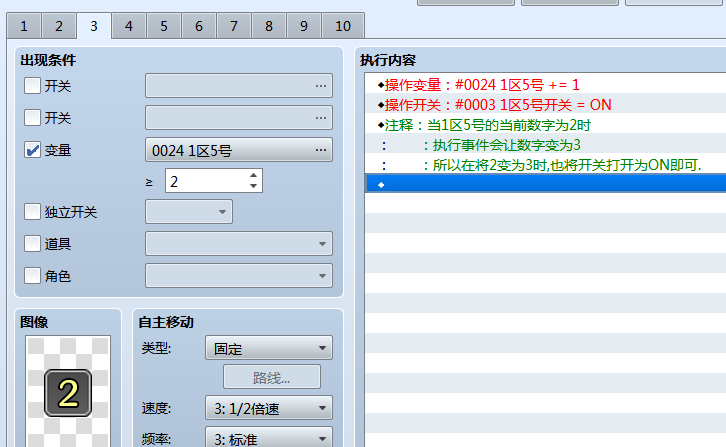Image resolution: width=726 pixels, height=447 pixels.
Task: Open first 开关 selector ellipsis field
Action: pos(239,86)
